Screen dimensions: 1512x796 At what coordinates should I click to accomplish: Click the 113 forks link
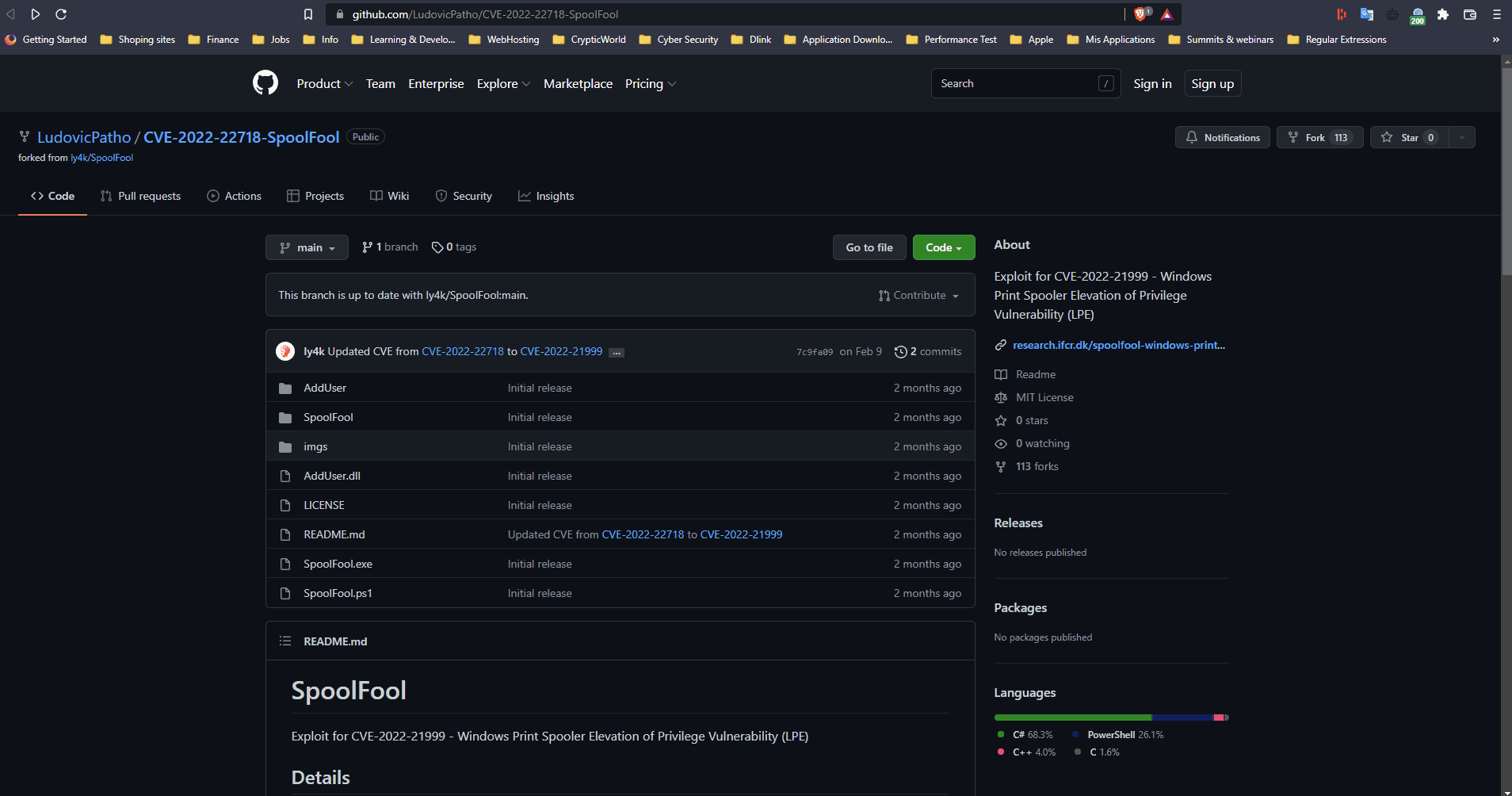[x=1037, y=467]
